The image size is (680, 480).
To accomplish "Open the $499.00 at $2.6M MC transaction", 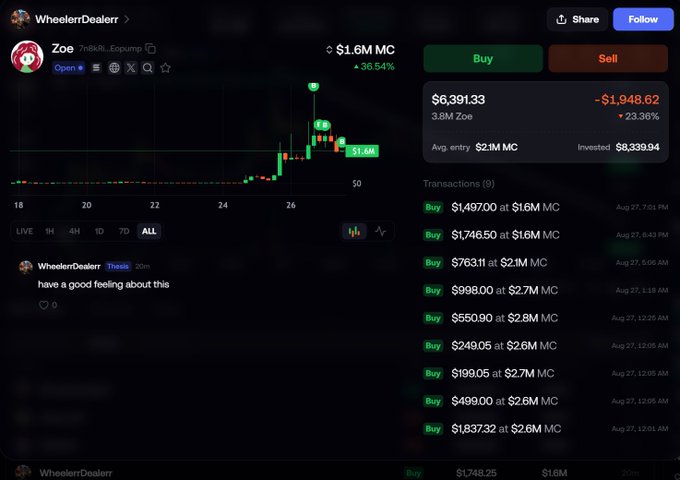I will pos(546,401).
